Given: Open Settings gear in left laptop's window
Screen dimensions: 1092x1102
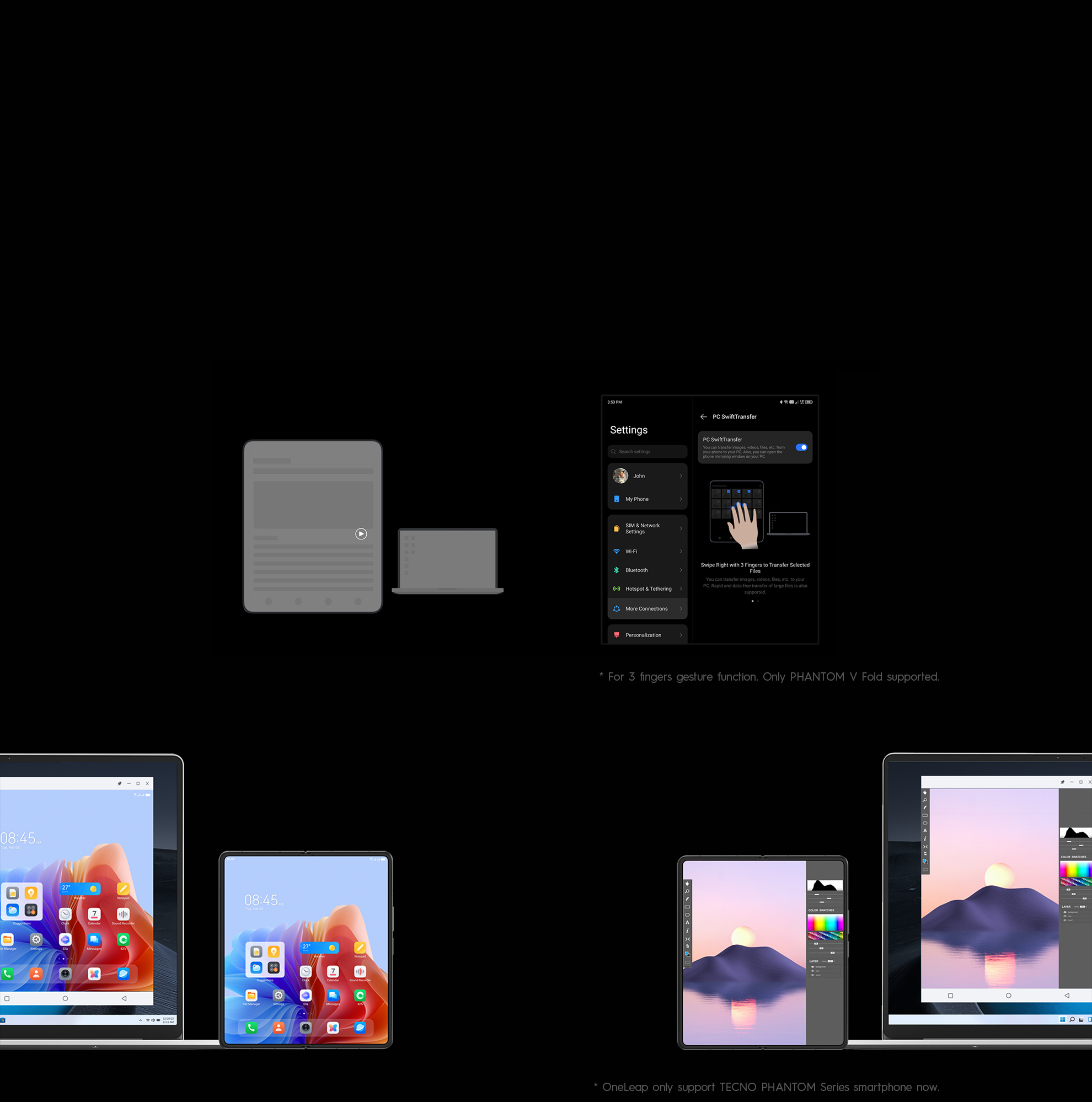Looking at the screenshot, I should (x=36, y=939).
